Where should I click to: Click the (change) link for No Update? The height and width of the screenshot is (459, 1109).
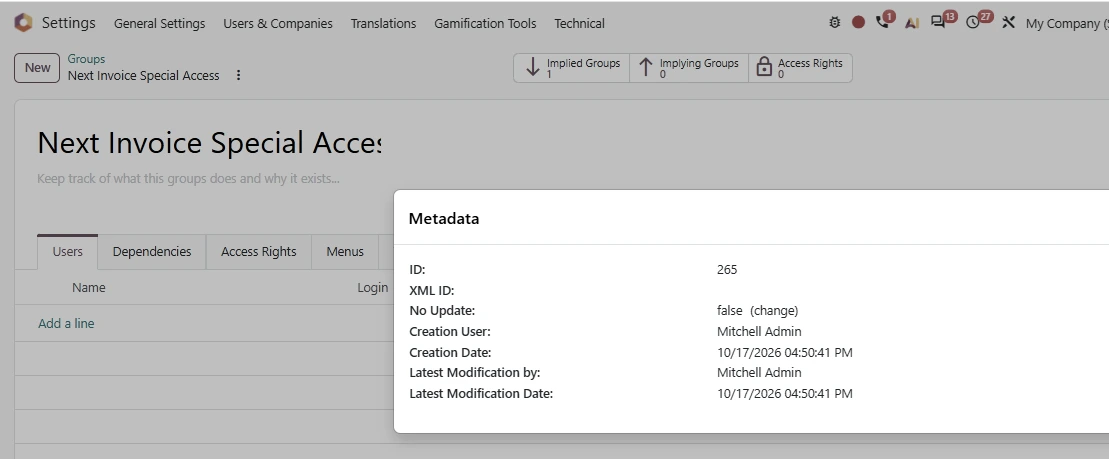pyautogui.click(x=774, y=310)
